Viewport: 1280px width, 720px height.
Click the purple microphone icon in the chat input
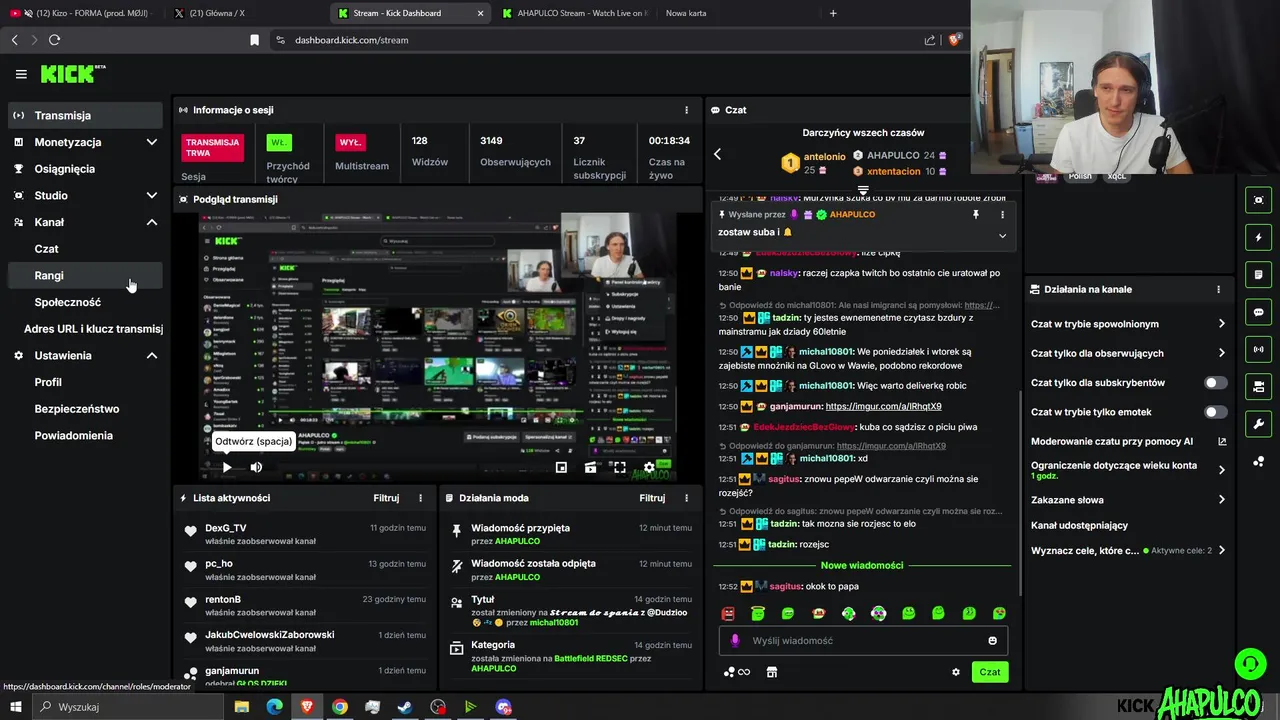(735, 641)
